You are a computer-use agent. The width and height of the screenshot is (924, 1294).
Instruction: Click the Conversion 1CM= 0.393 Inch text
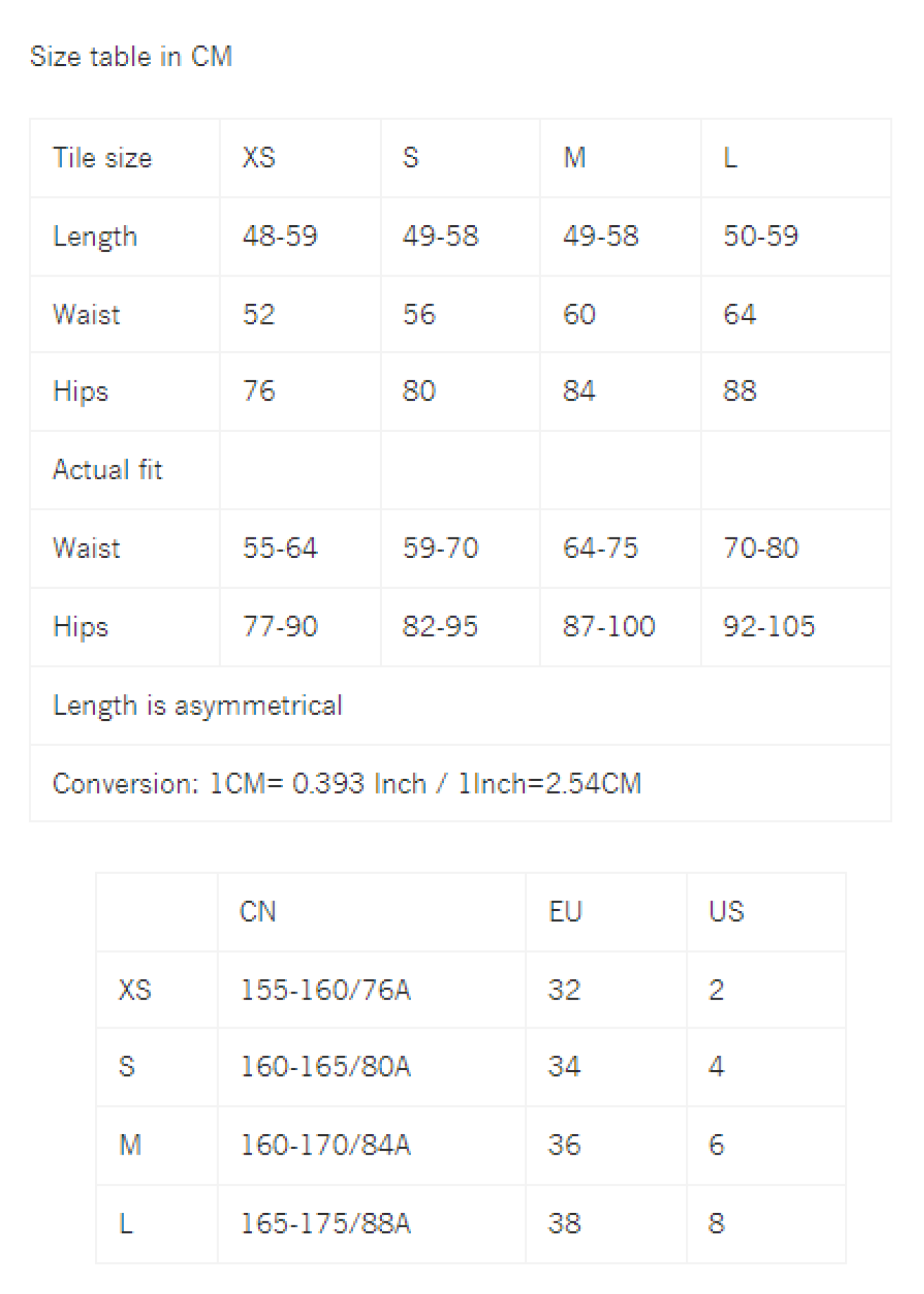(x=240, y=784)
